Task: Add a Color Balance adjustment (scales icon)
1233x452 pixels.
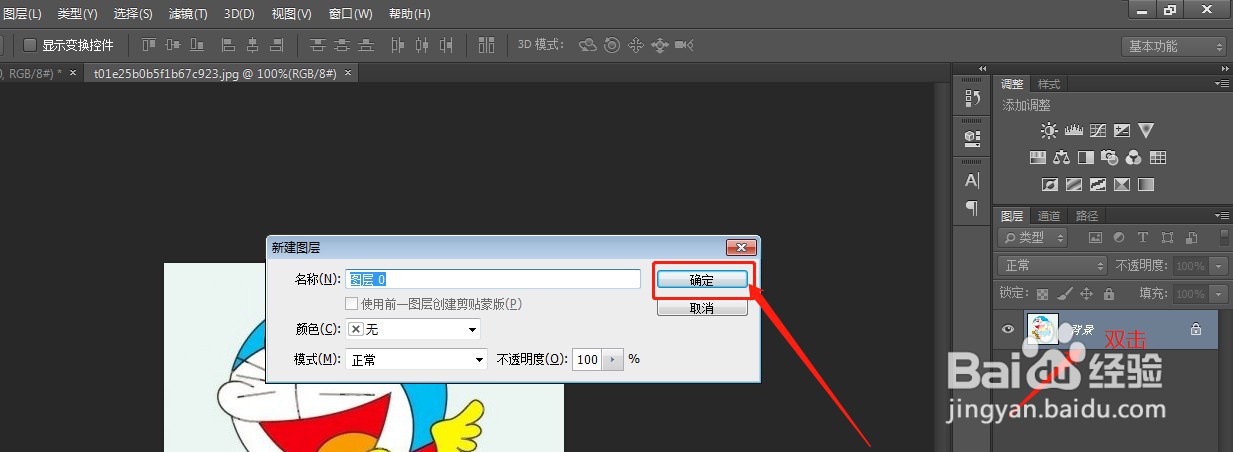Action: [1062, 157]
